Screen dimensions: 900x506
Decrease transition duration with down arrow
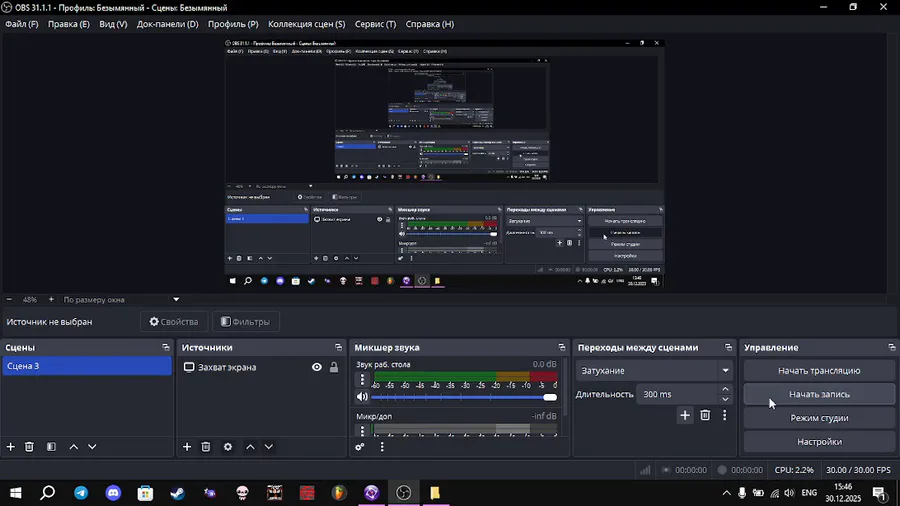(725, 399)
